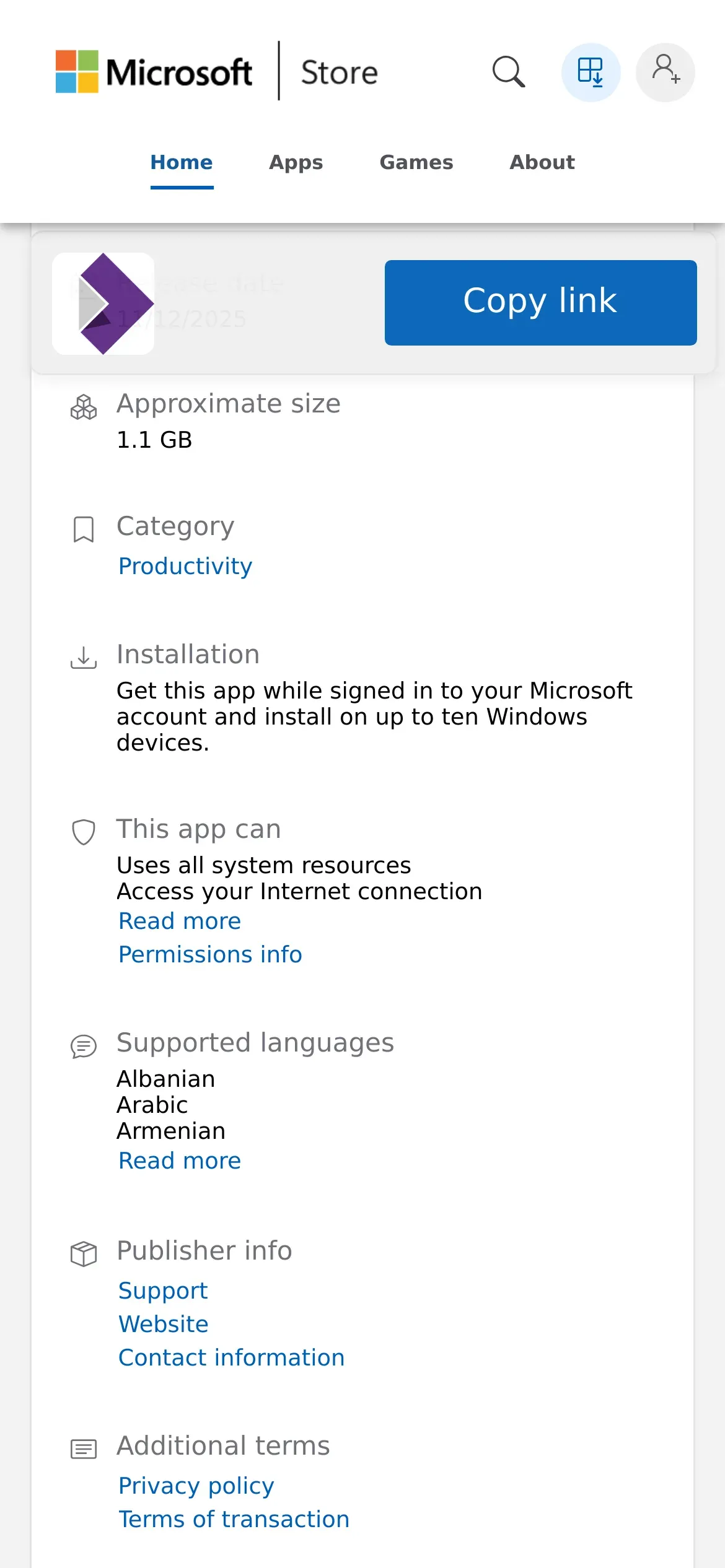Click the purple app icon thumbnail
725x1568 pixels.
103,303
